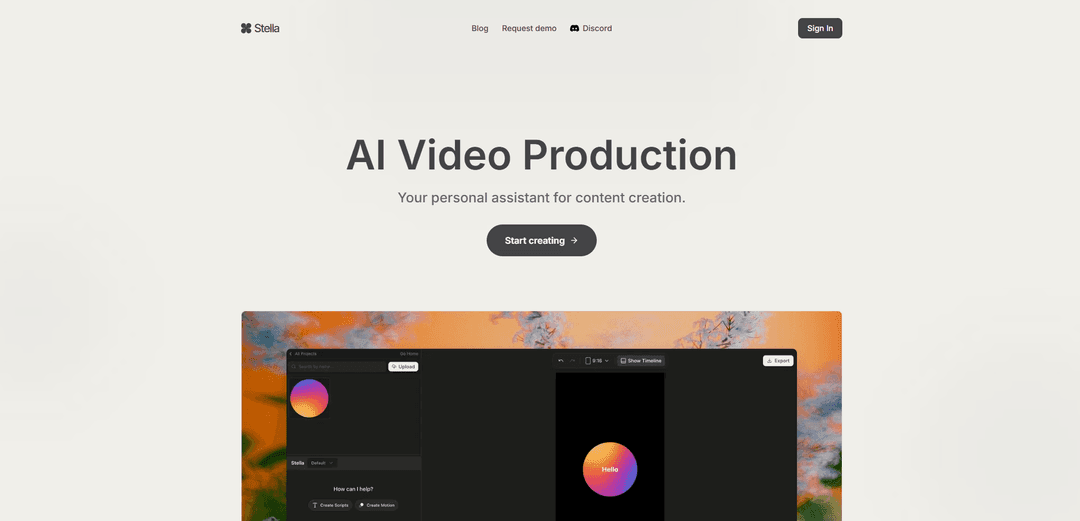The height and width of the screenshot is (521, 1080).
Task: Click the Export button in demo
Action: click(778, 360)
